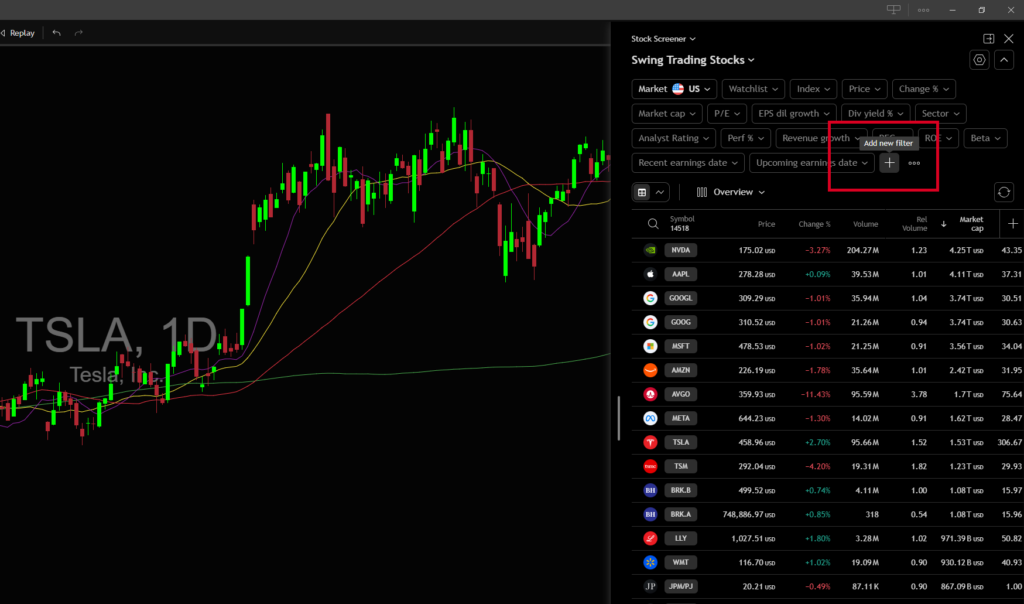Image resolution: width=1024 pixels, height=604 pixels.
Task: Select the GOOGL ticker
Action: click(680, 298)
